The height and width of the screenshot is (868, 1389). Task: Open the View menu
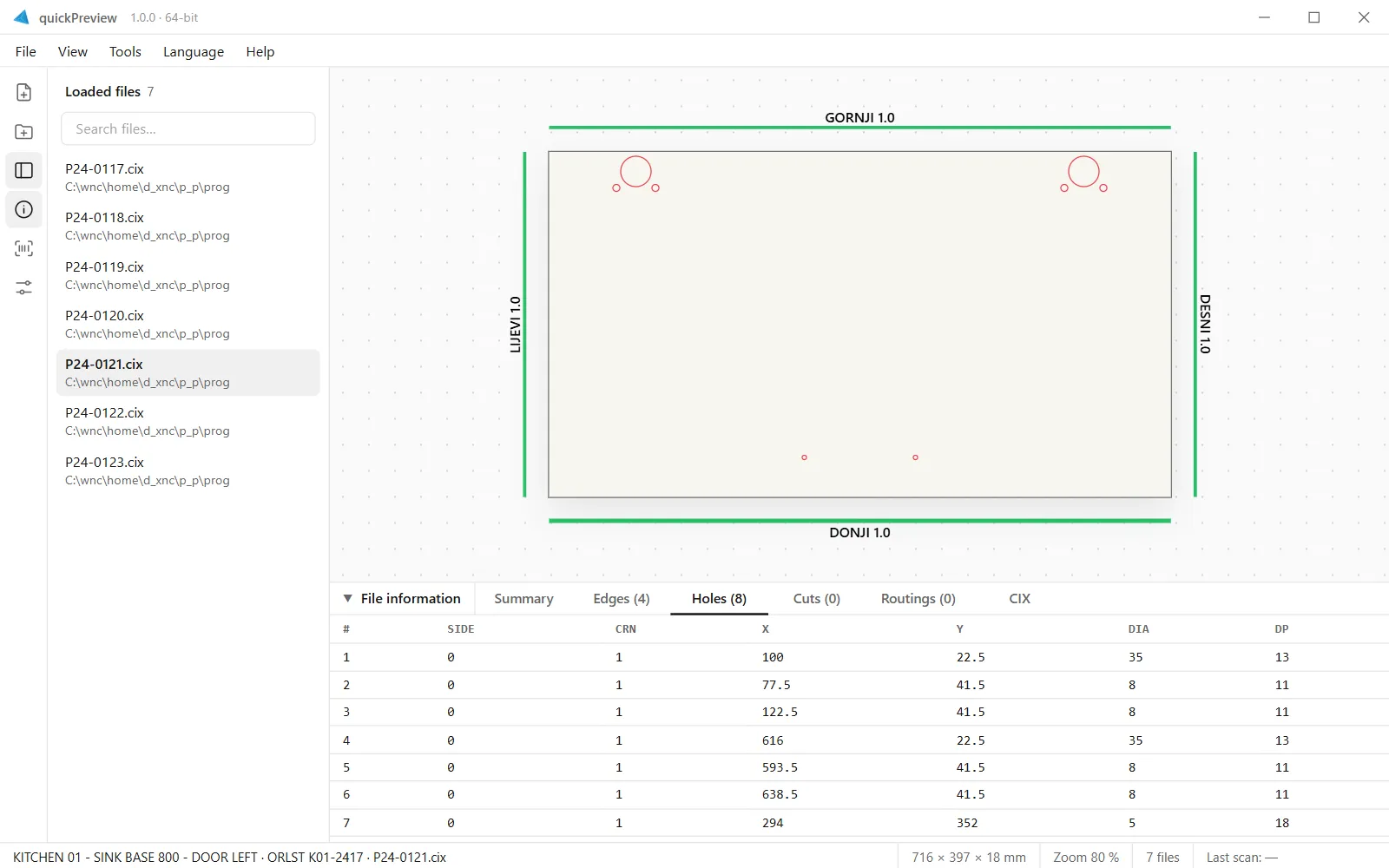(73, 52)
